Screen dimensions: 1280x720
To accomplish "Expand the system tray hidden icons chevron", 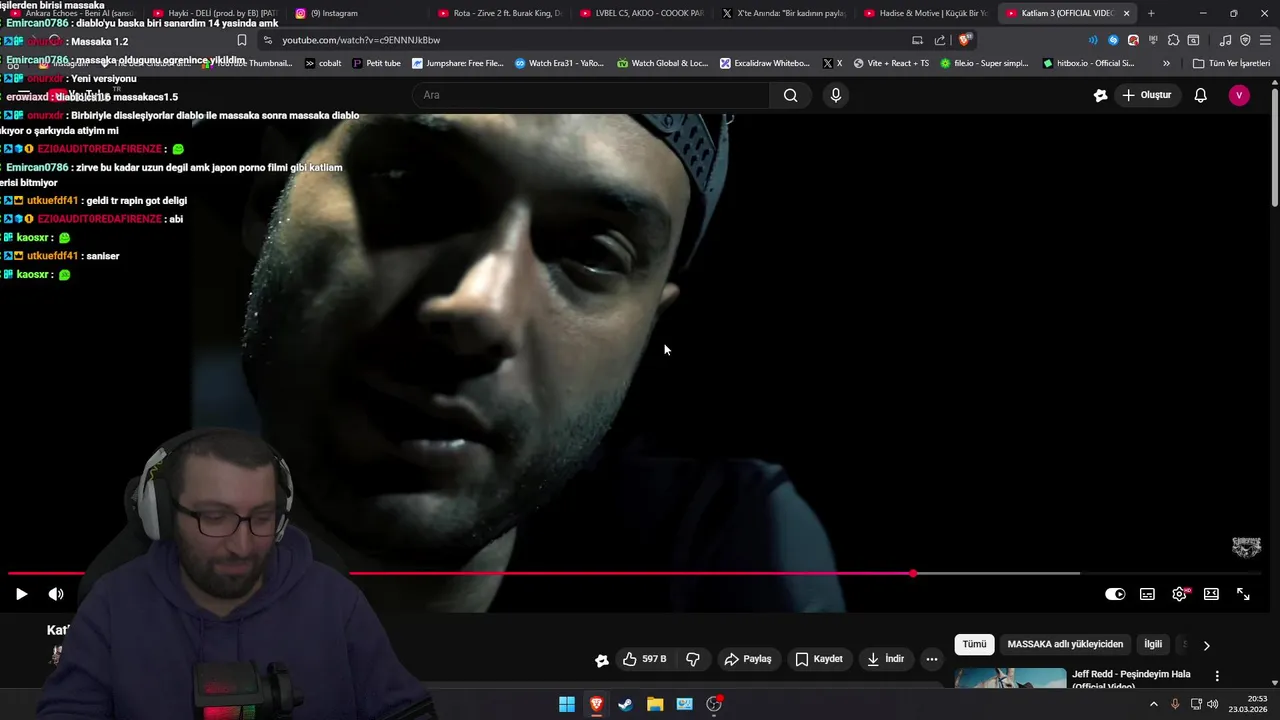I will pyautogui.click(x=1154, y=704).
